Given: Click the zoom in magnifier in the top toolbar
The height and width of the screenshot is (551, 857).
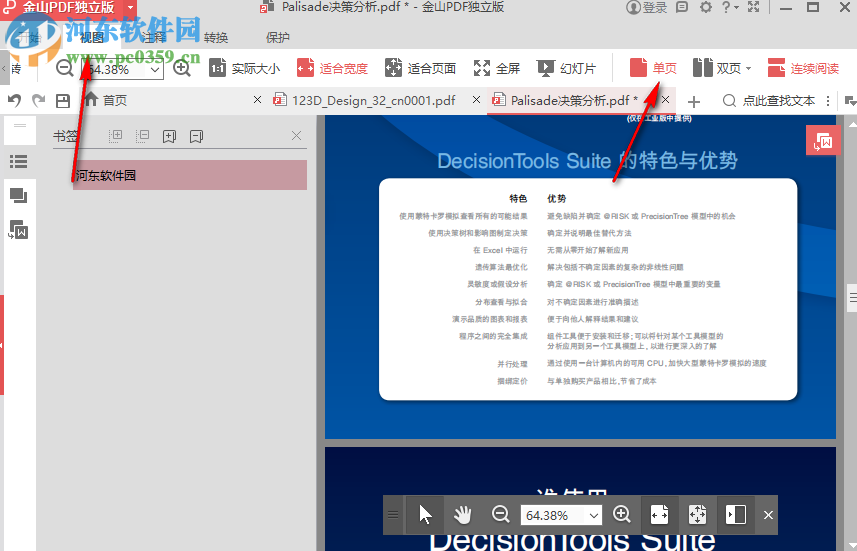Looking at the screenshot, I should tap(181, 68).
